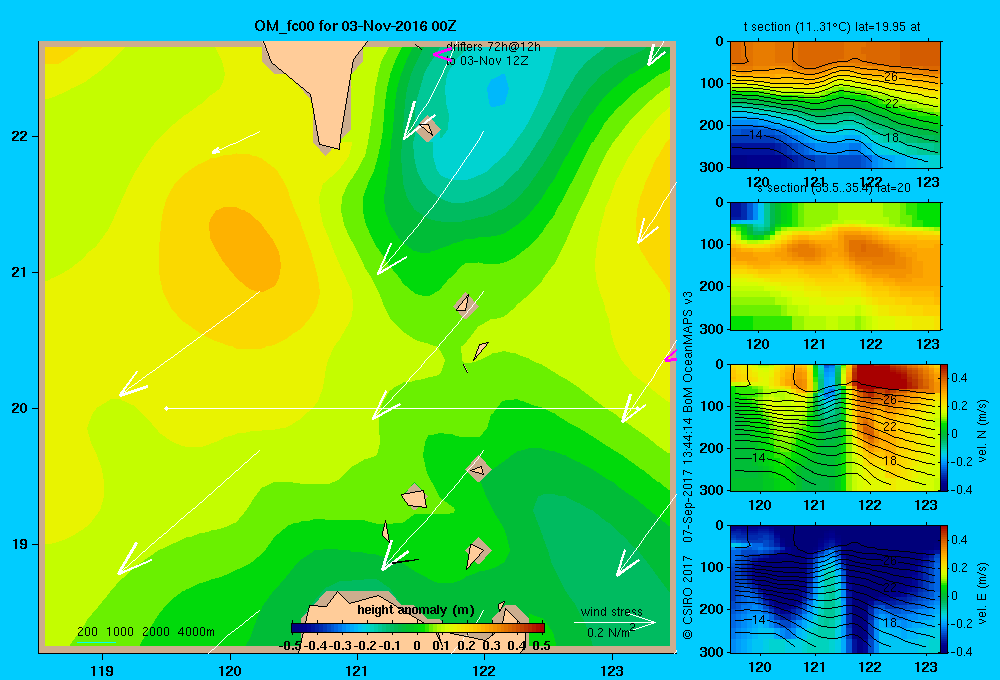This screenshot has height=680, width=1000.
Task: Click the blue low-anomaly patch near 122E
Action: pos(498,90)
